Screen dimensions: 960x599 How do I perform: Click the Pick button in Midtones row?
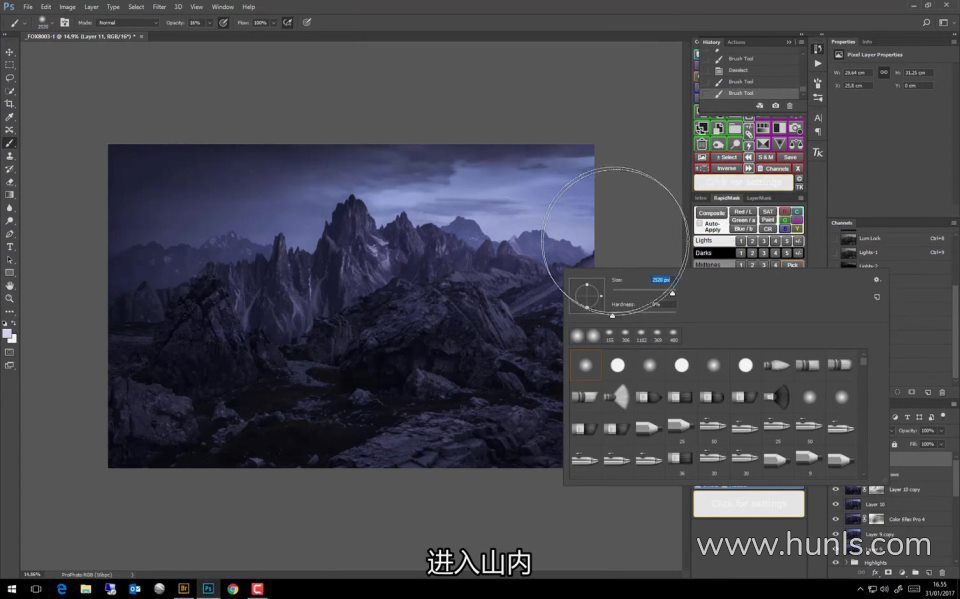pos(792,265)
